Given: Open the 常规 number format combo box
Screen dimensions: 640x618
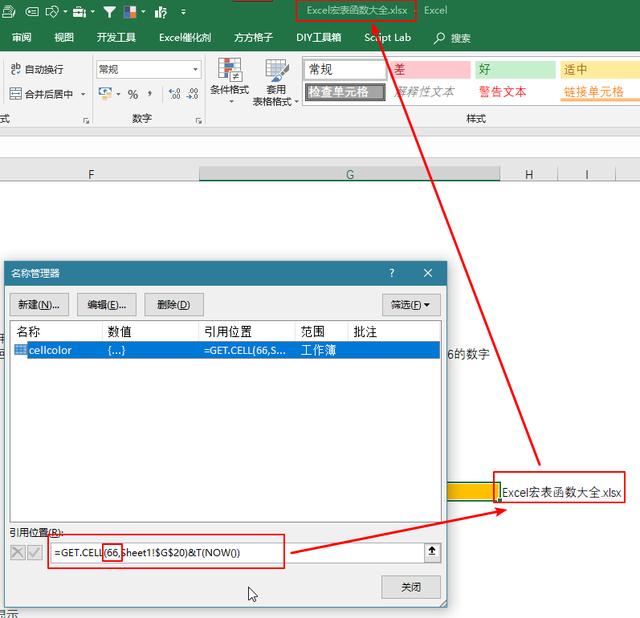Looking at the screenshot, I should pyautogui.click(x=148, y=69).
